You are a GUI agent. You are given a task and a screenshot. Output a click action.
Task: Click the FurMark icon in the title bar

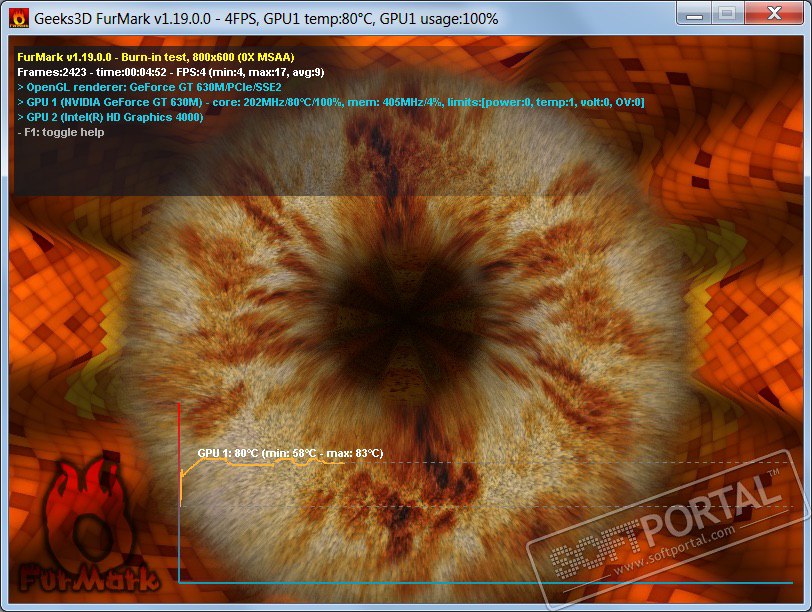click(19, 18)
